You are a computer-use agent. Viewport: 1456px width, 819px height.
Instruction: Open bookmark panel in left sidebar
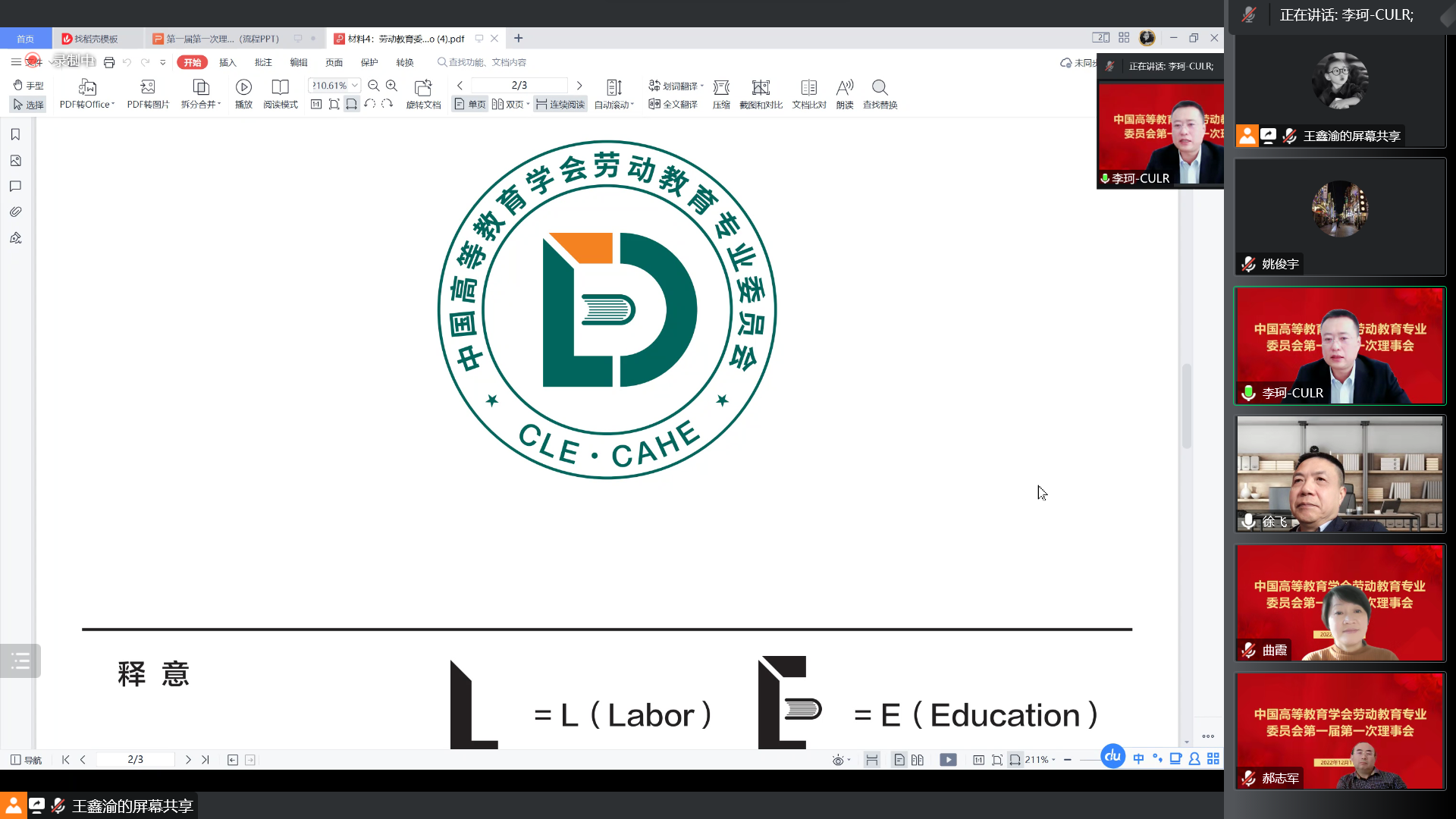(x=15, y=134)
